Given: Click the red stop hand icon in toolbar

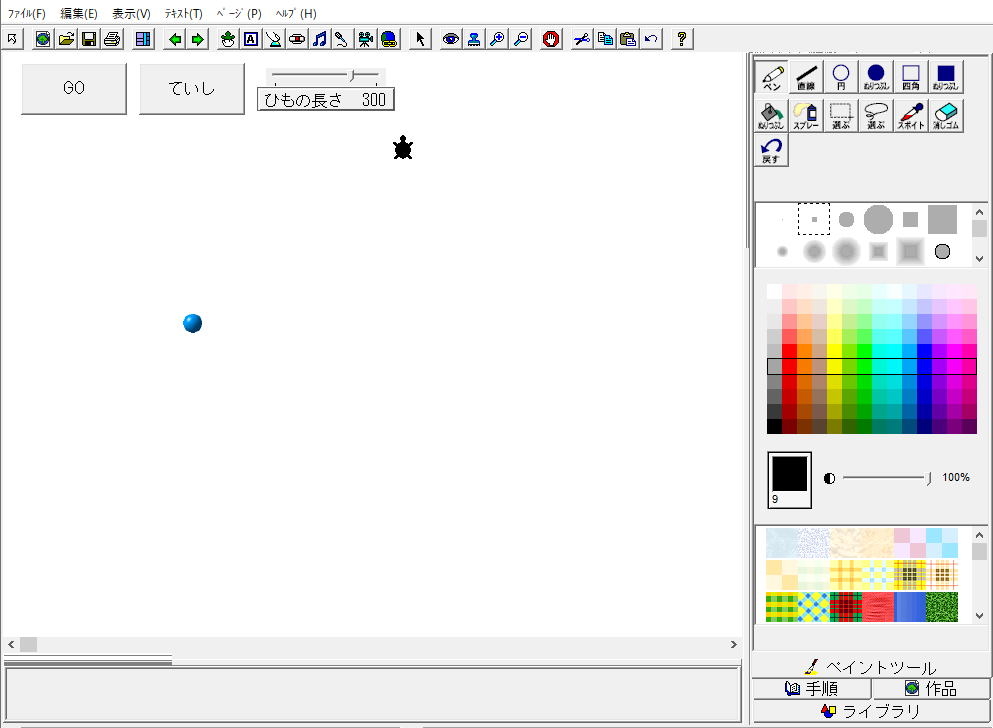Looking at the screenshot, I should pyautogui.click(x=551, y=39).
